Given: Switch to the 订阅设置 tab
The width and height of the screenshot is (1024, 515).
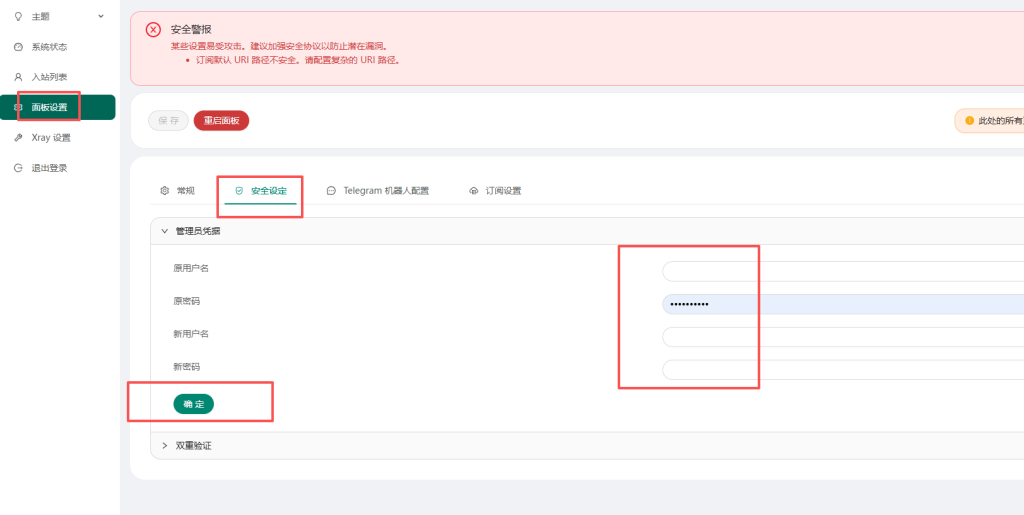Looking at the screenshot, I should tap(496, 191).
